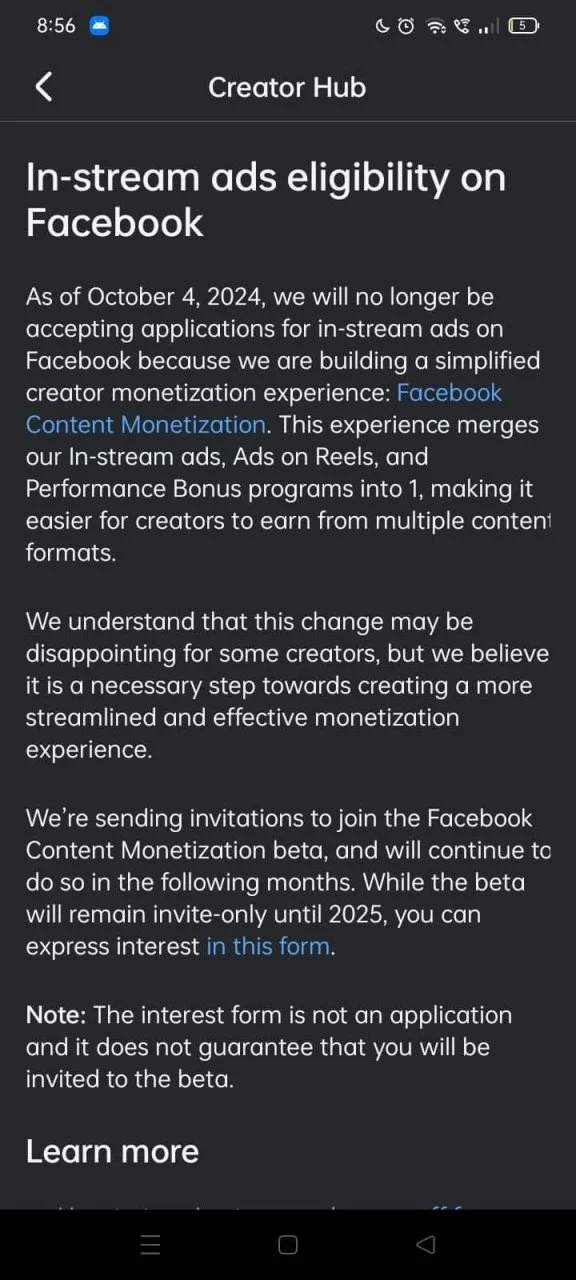This screenshot has height=1280, width=576.
Task: Tap the Wi-Fi status icon
Action: tap(436, 27)
